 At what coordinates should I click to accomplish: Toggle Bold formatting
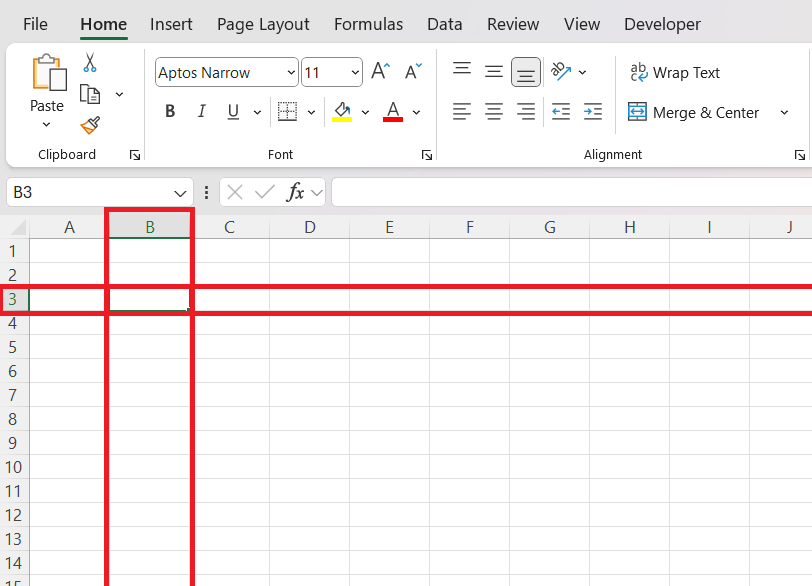[170, 111]
